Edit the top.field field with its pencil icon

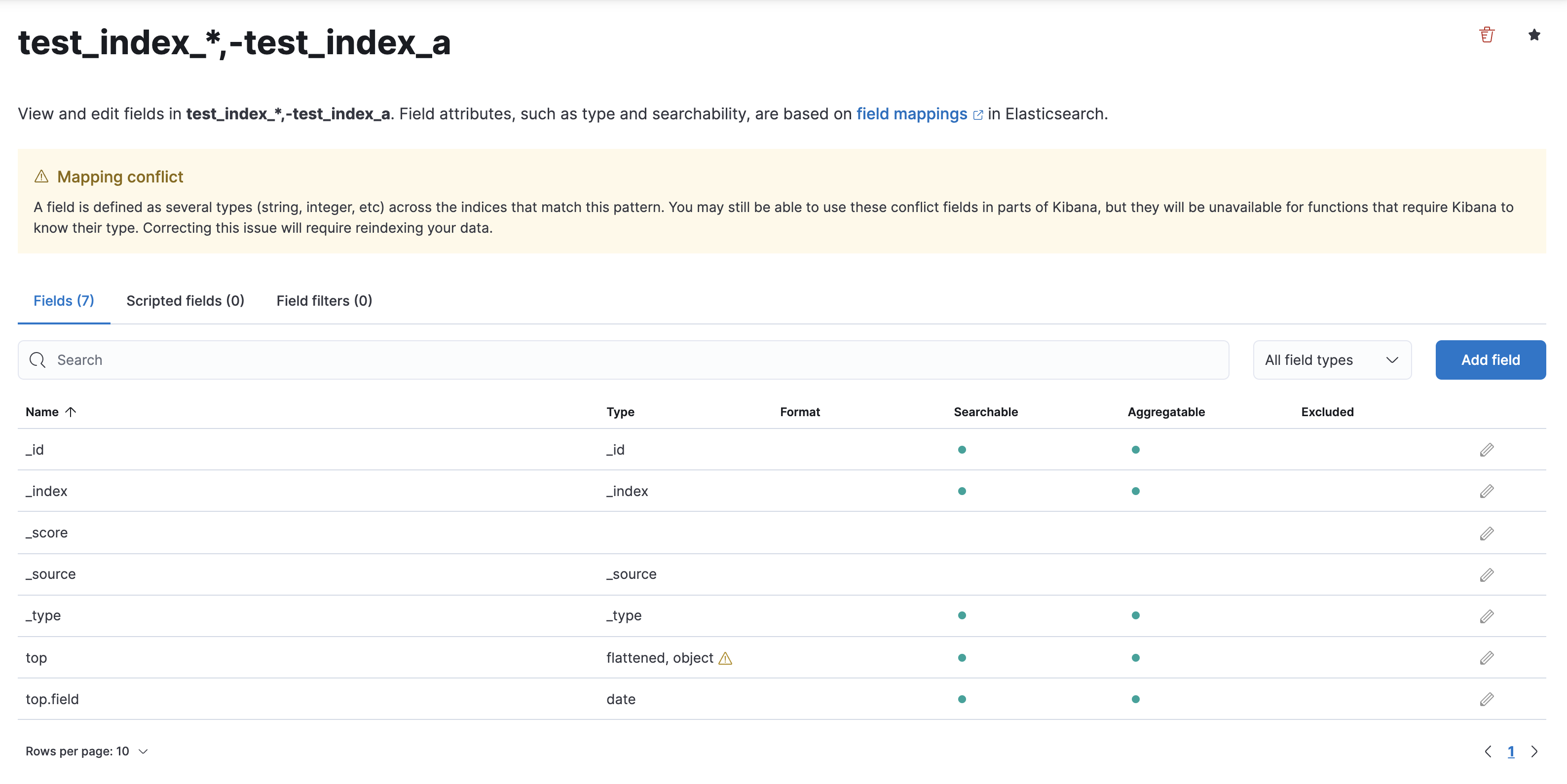1487,699
